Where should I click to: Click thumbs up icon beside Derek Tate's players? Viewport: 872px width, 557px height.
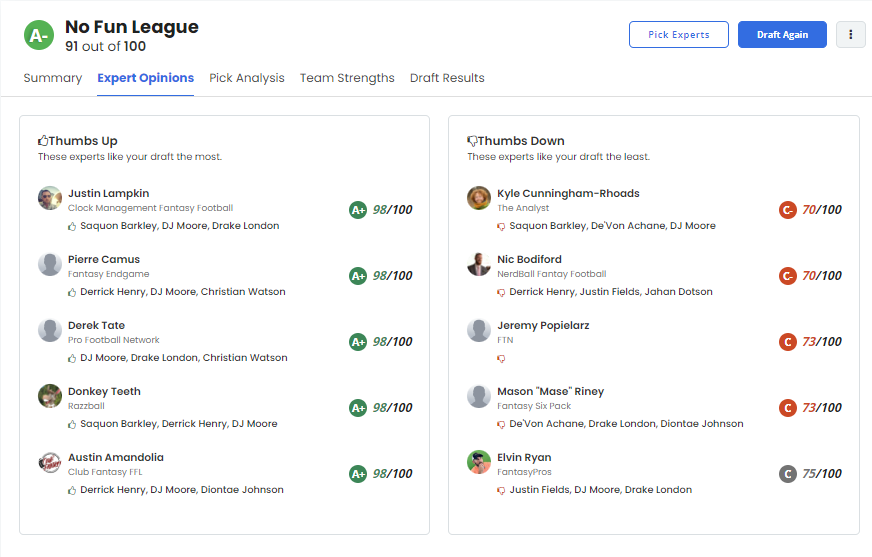click(x=72, y=358)
